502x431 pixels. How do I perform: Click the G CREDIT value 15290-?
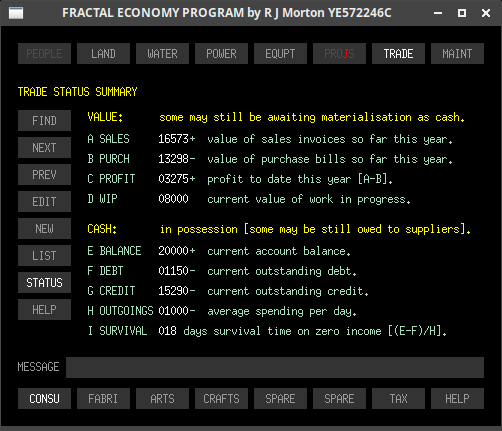[177, 291]
